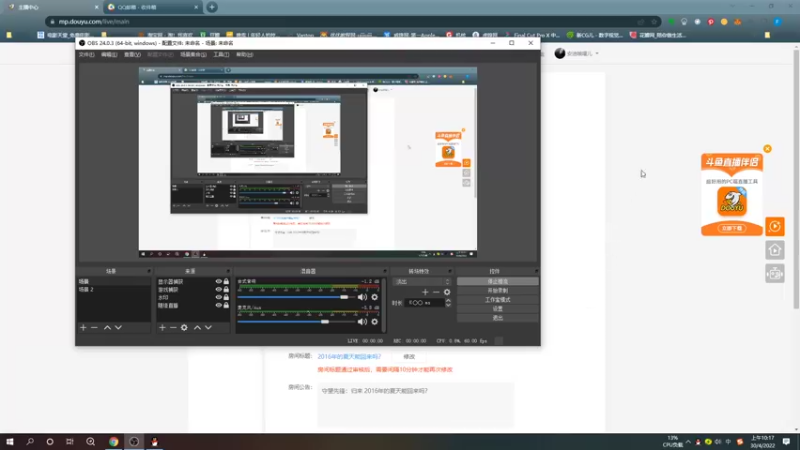Switch to the first Chrome tab 主播中心
The height and width of the screenshot is (450, 800).
[x=51, y=7]
